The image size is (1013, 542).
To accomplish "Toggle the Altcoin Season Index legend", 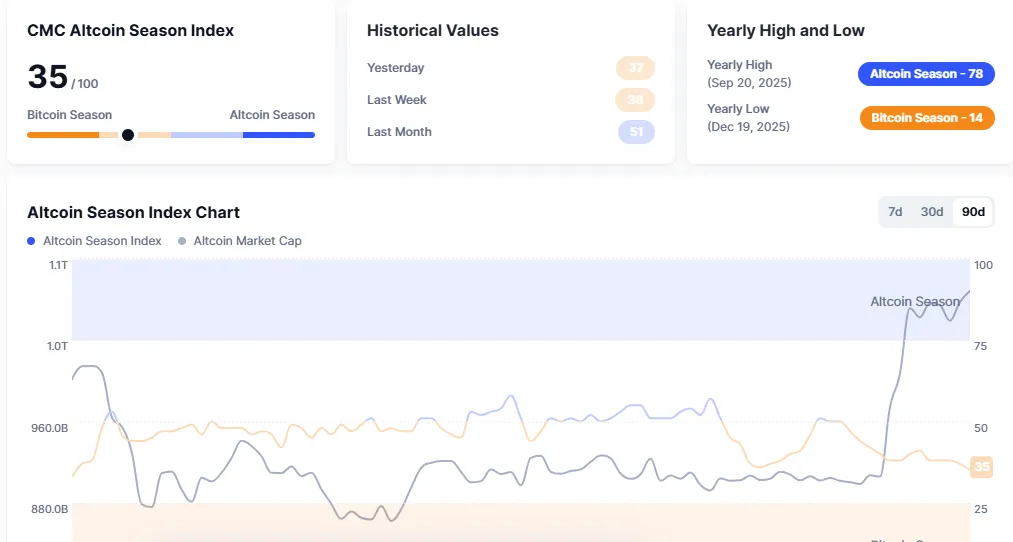I will [x=94, y=241].
